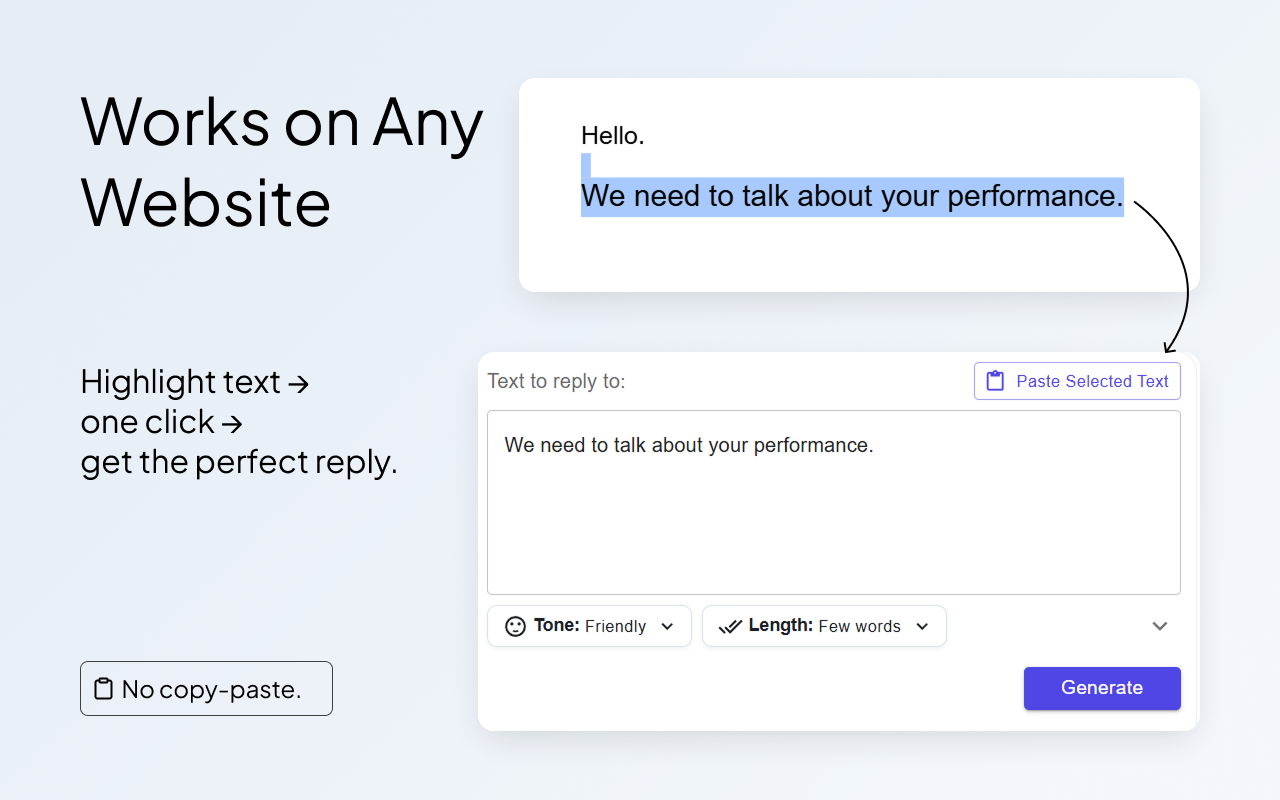1280x800 pixels.
Task: Click inside the reply text area
Action: point(833,500)
